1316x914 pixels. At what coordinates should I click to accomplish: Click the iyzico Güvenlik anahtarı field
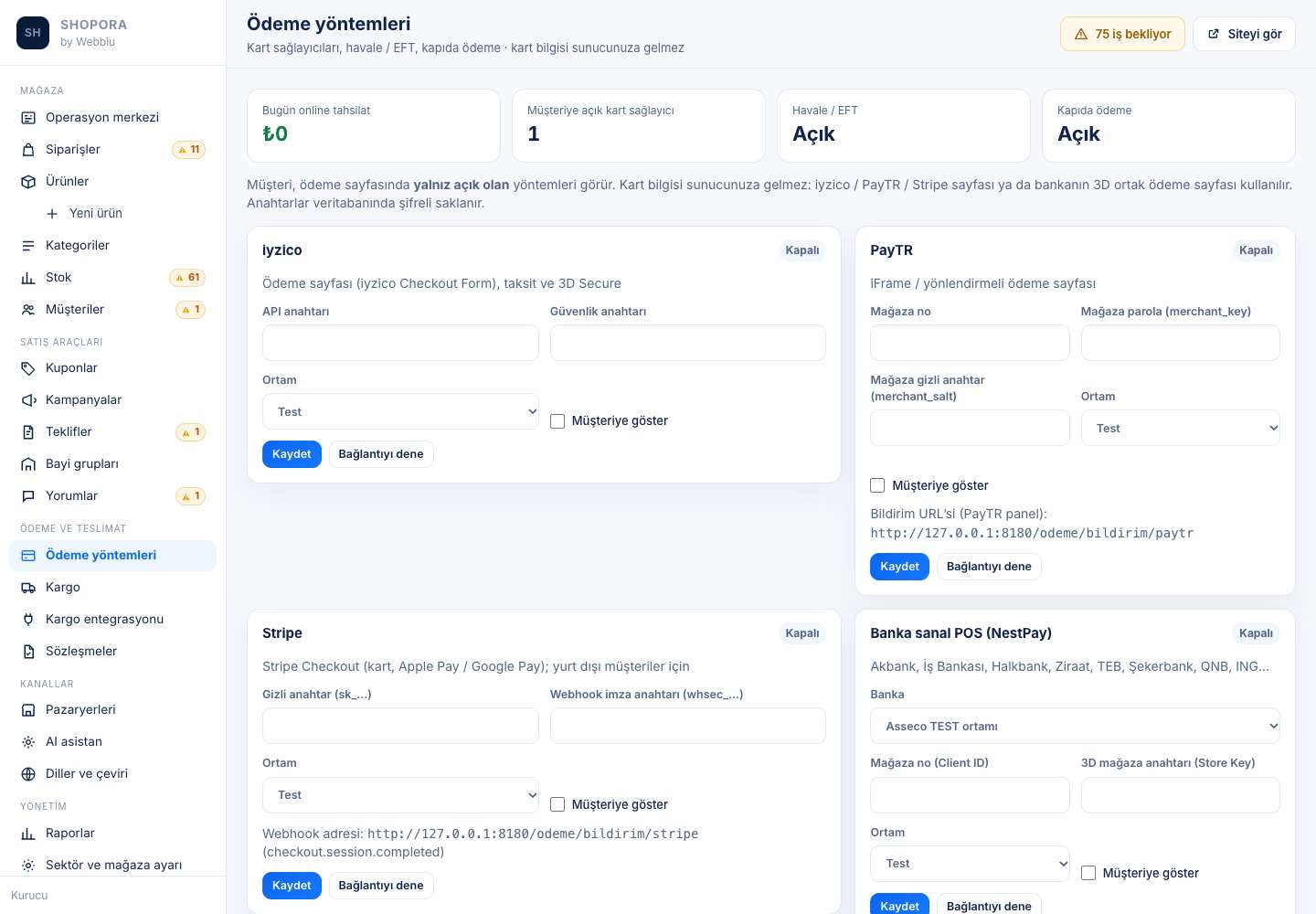(x=688, y=343)
